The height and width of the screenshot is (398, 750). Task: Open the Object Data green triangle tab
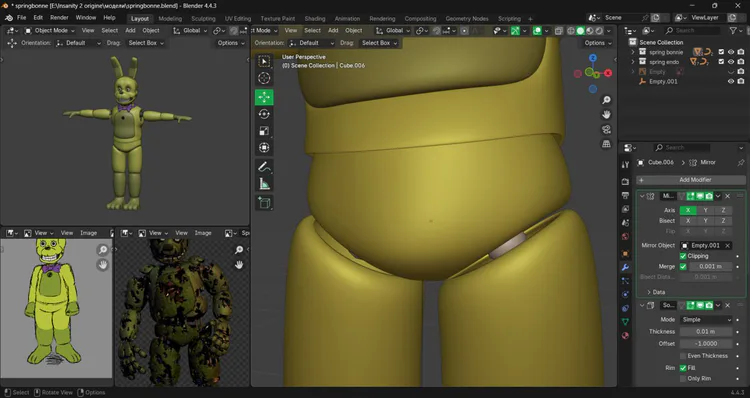point(625,321)
